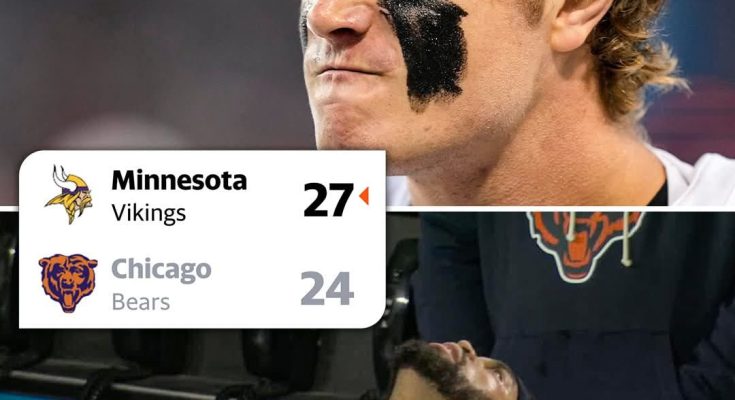Select the Vikings nickname label
This screenshot has height=400, width=735.
[149, 214]
